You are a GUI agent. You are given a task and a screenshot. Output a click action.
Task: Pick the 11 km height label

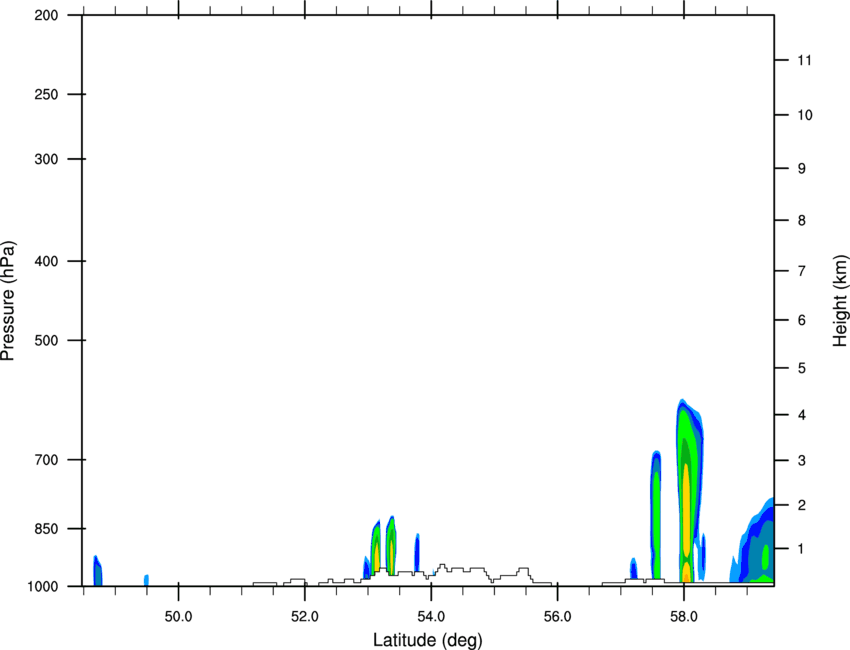click(x=805, y=60)
